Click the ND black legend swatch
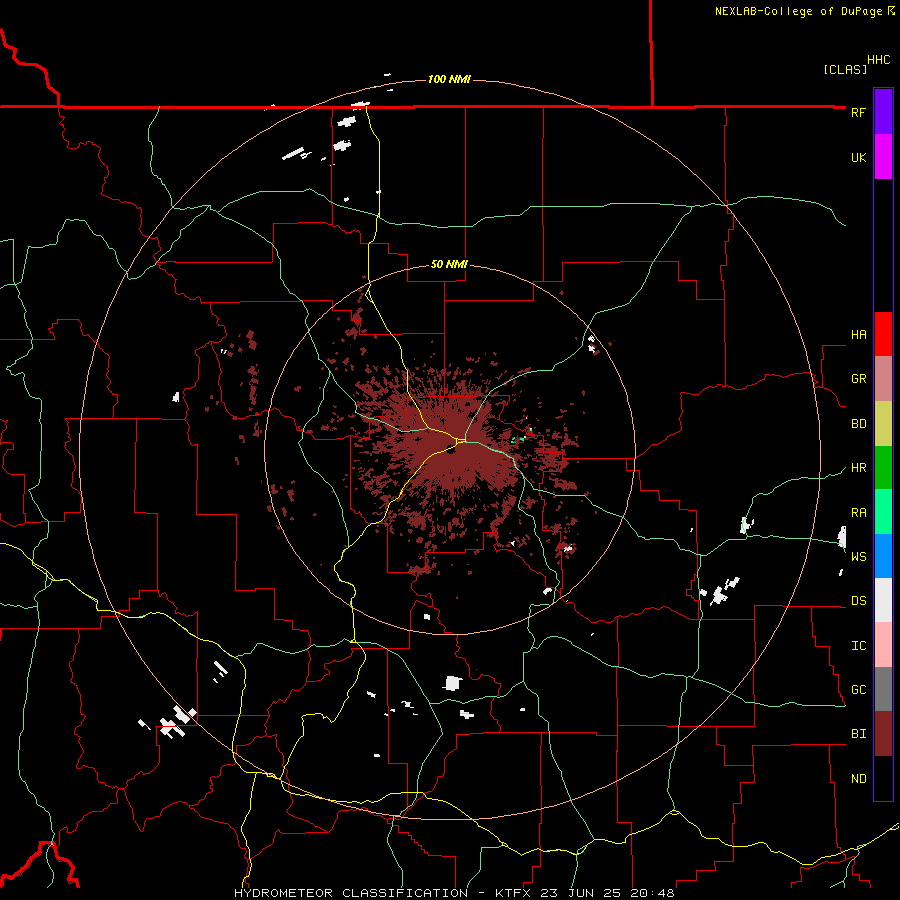This screenshot has height=900, width=900. tap(883, 778)
